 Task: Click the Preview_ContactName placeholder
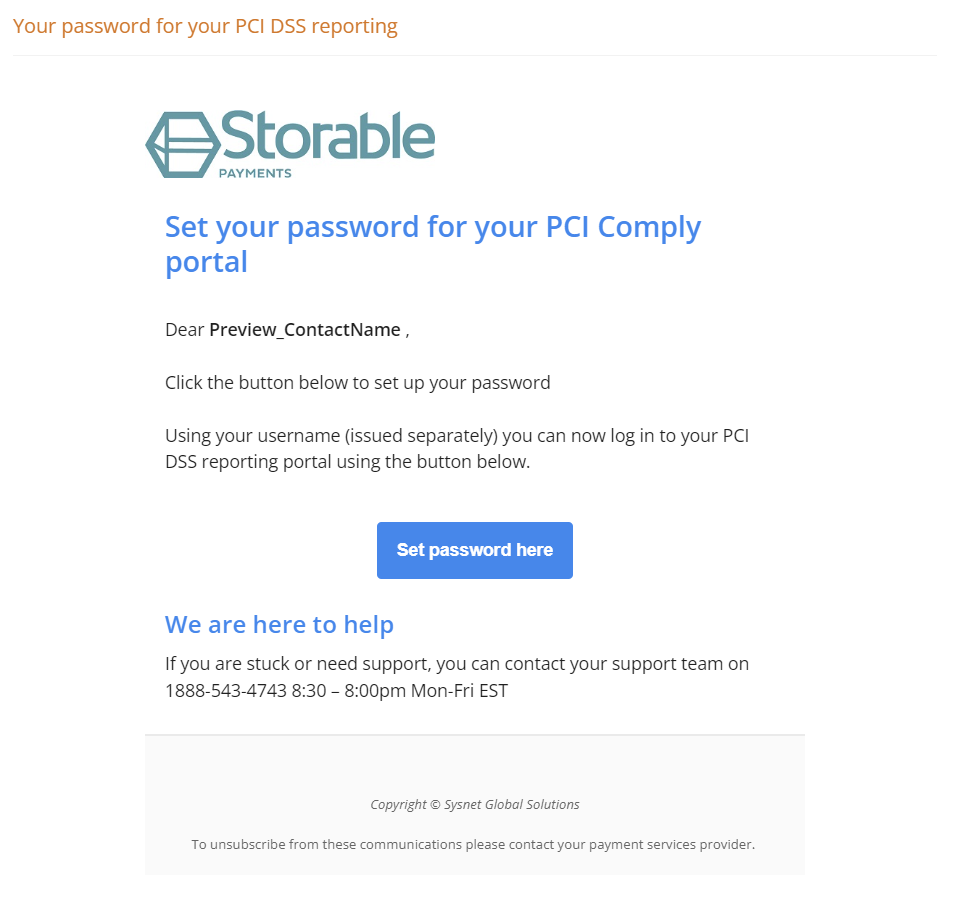coord(305,330)
